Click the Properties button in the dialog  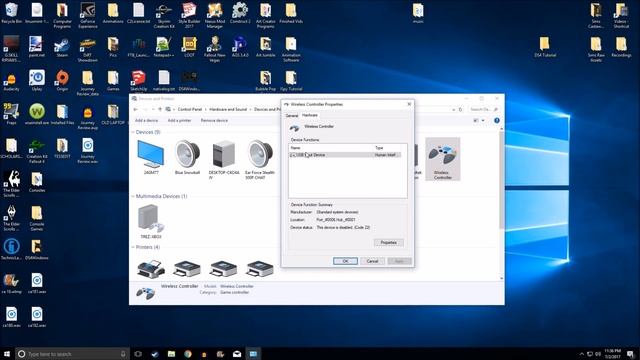(x=389, y=242)
